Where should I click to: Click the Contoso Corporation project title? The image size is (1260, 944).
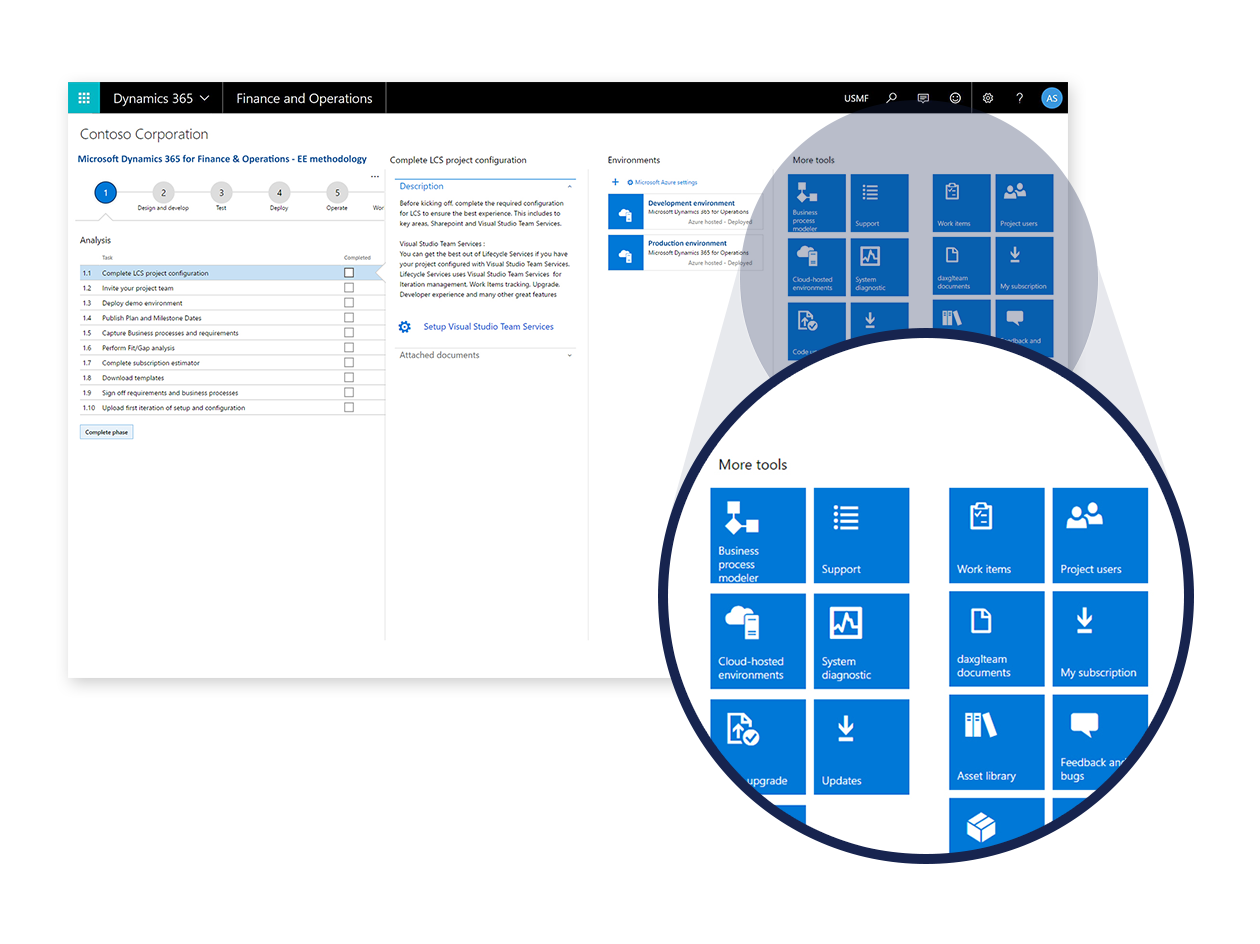[x=144, y=134]
